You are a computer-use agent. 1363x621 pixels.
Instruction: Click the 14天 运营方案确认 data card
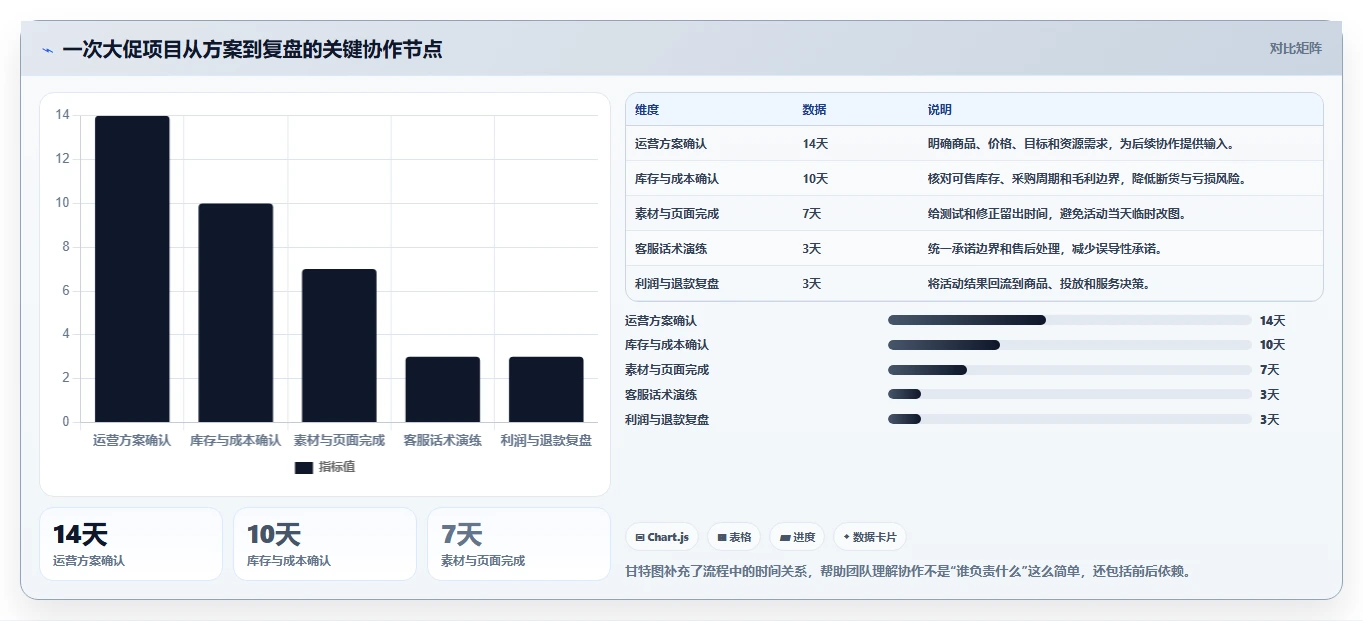click(130, 544)
